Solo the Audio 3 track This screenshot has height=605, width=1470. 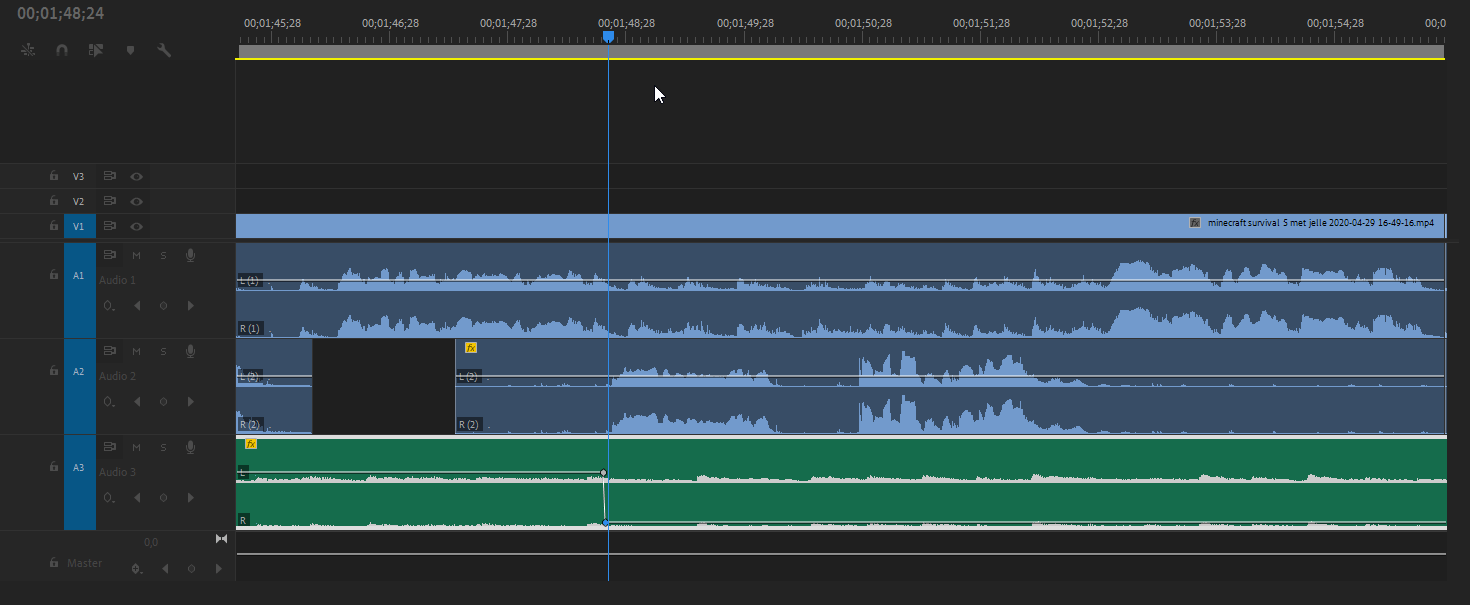click(164, 448)
